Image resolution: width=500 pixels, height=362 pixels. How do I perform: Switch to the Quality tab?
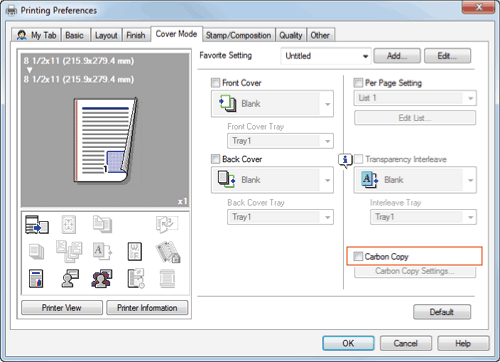pos(291,35)
